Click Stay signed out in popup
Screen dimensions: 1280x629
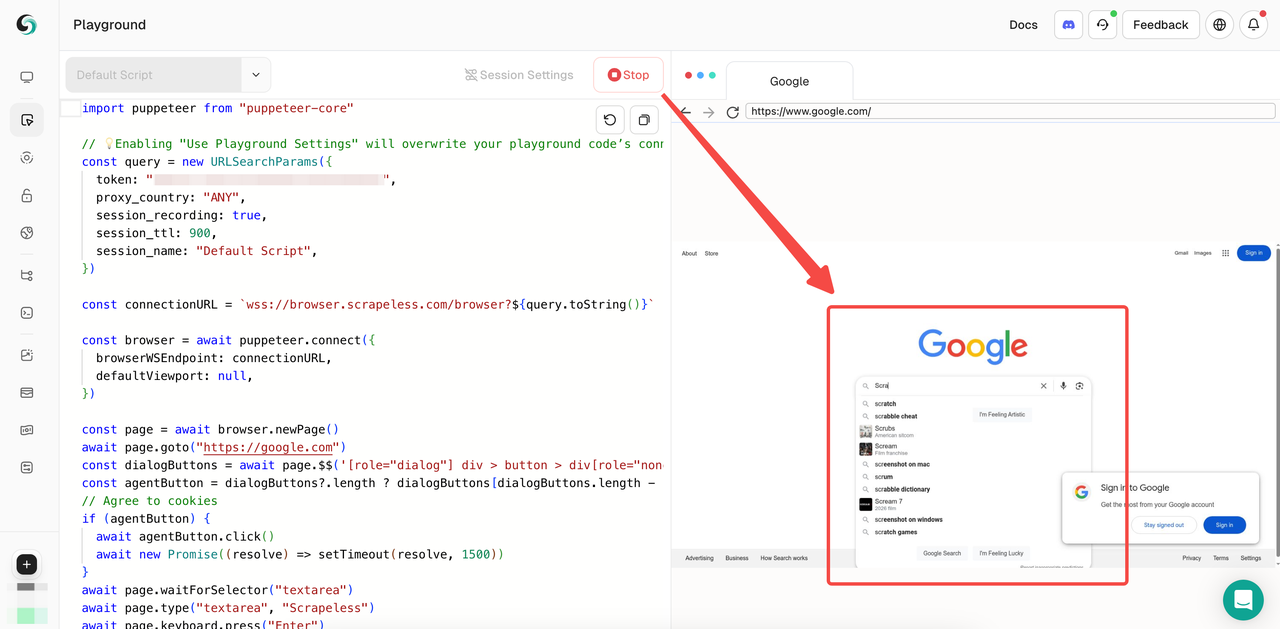(x=1164, y=525)
